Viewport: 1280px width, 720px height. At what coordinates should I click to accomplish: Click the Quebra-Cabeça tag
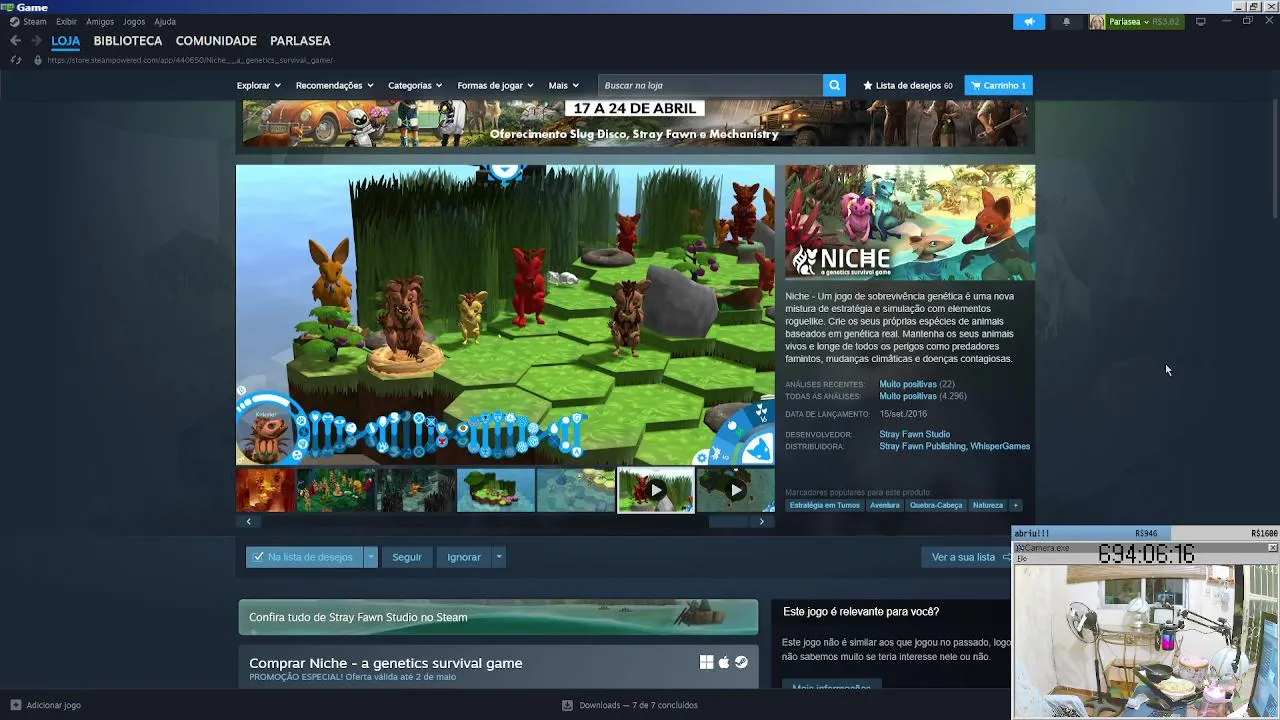point(936,505)
